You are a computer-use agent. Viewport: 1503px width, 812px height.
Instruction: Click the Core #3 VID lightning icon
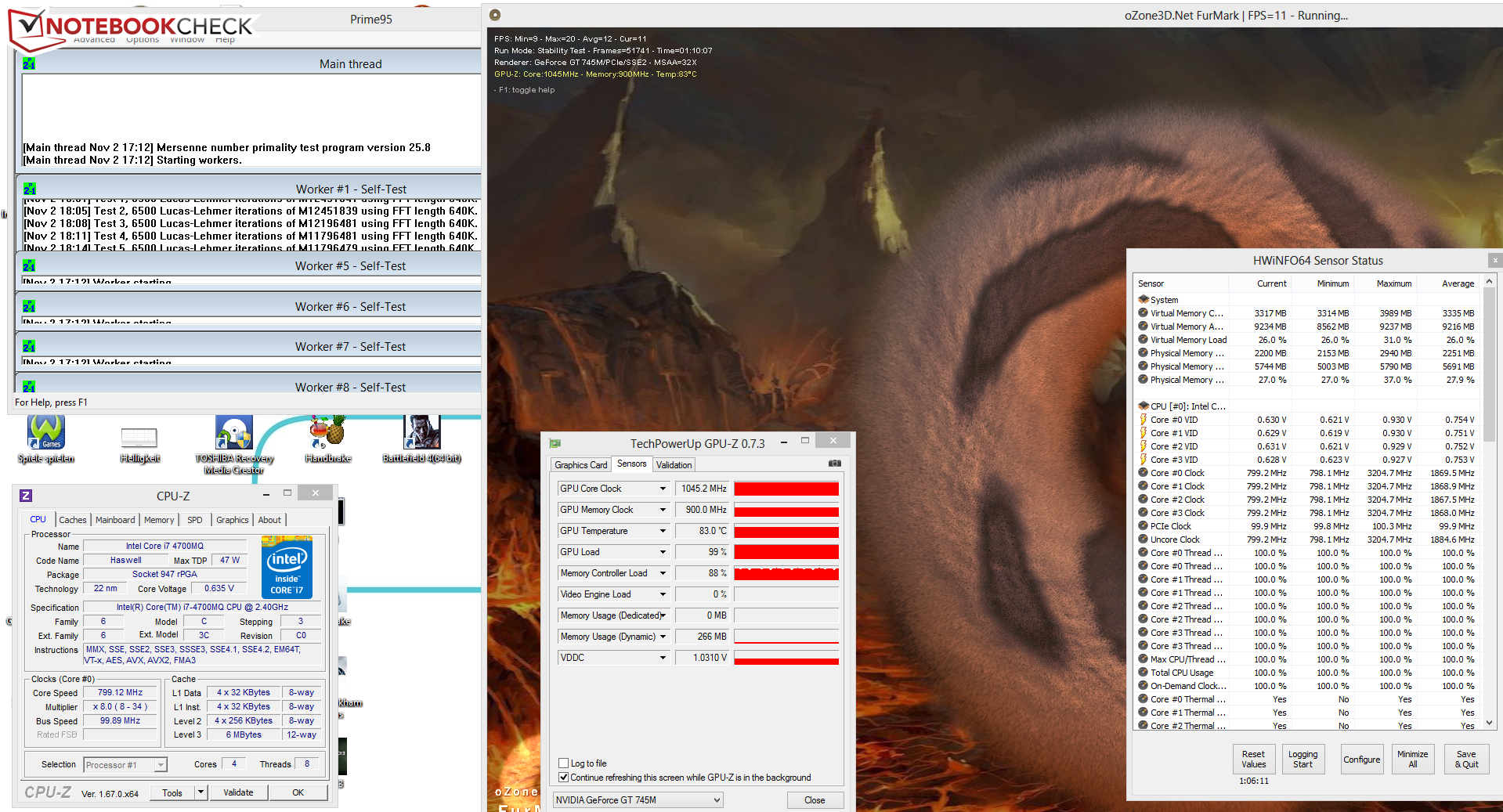[x=1144, y=459]
